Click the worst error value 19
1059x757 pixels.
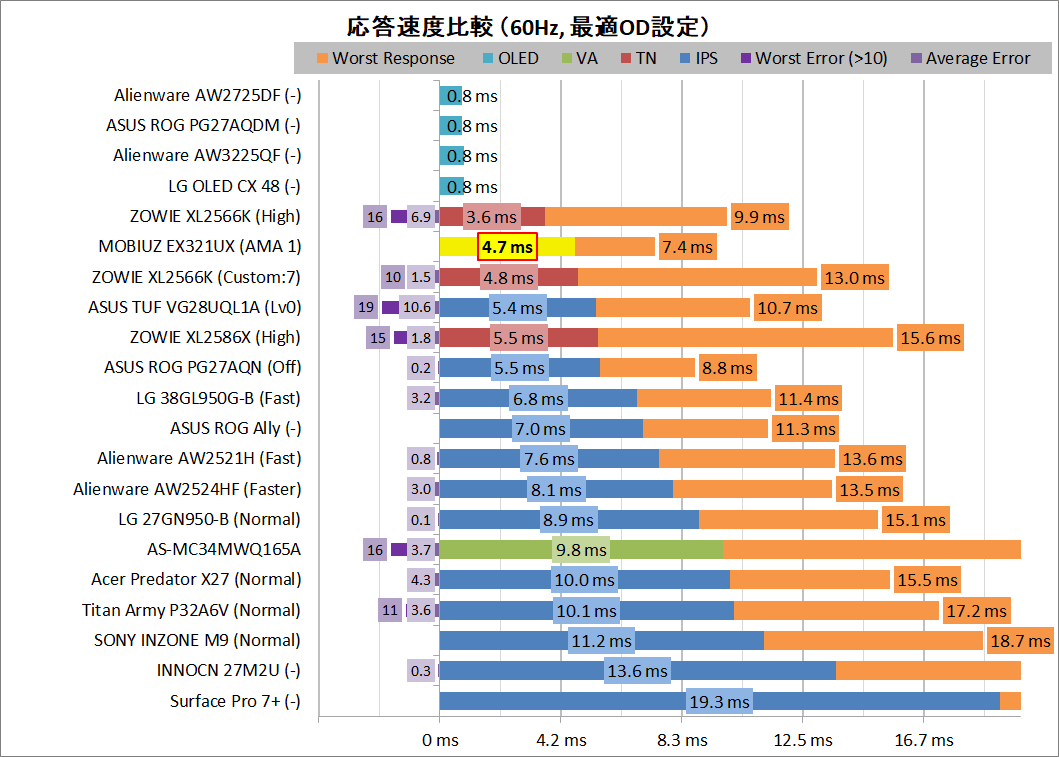(366, 307)
